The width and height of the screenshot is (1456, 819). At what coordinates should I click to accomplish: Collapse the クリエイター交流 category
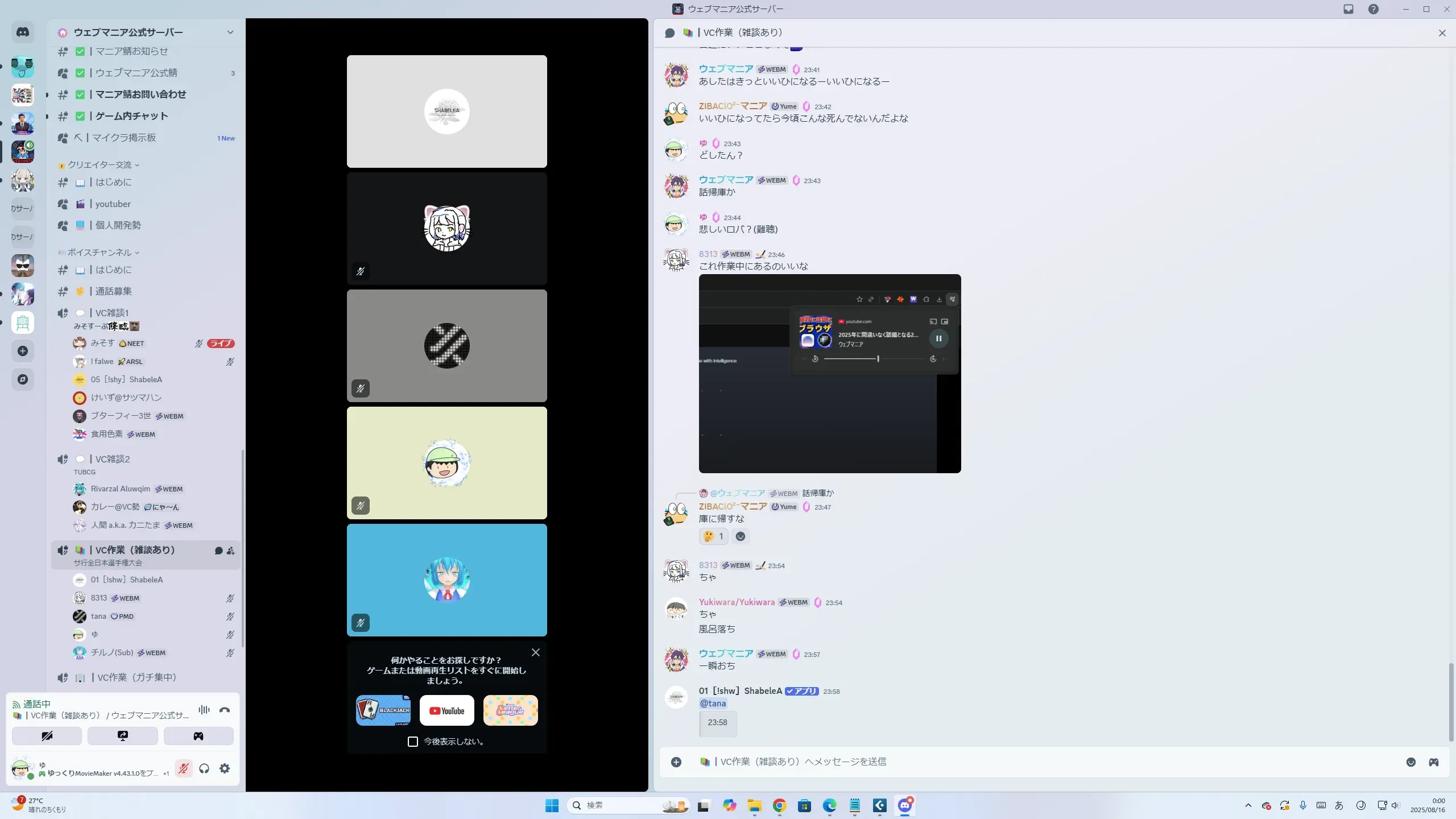(x=100, y=165)
